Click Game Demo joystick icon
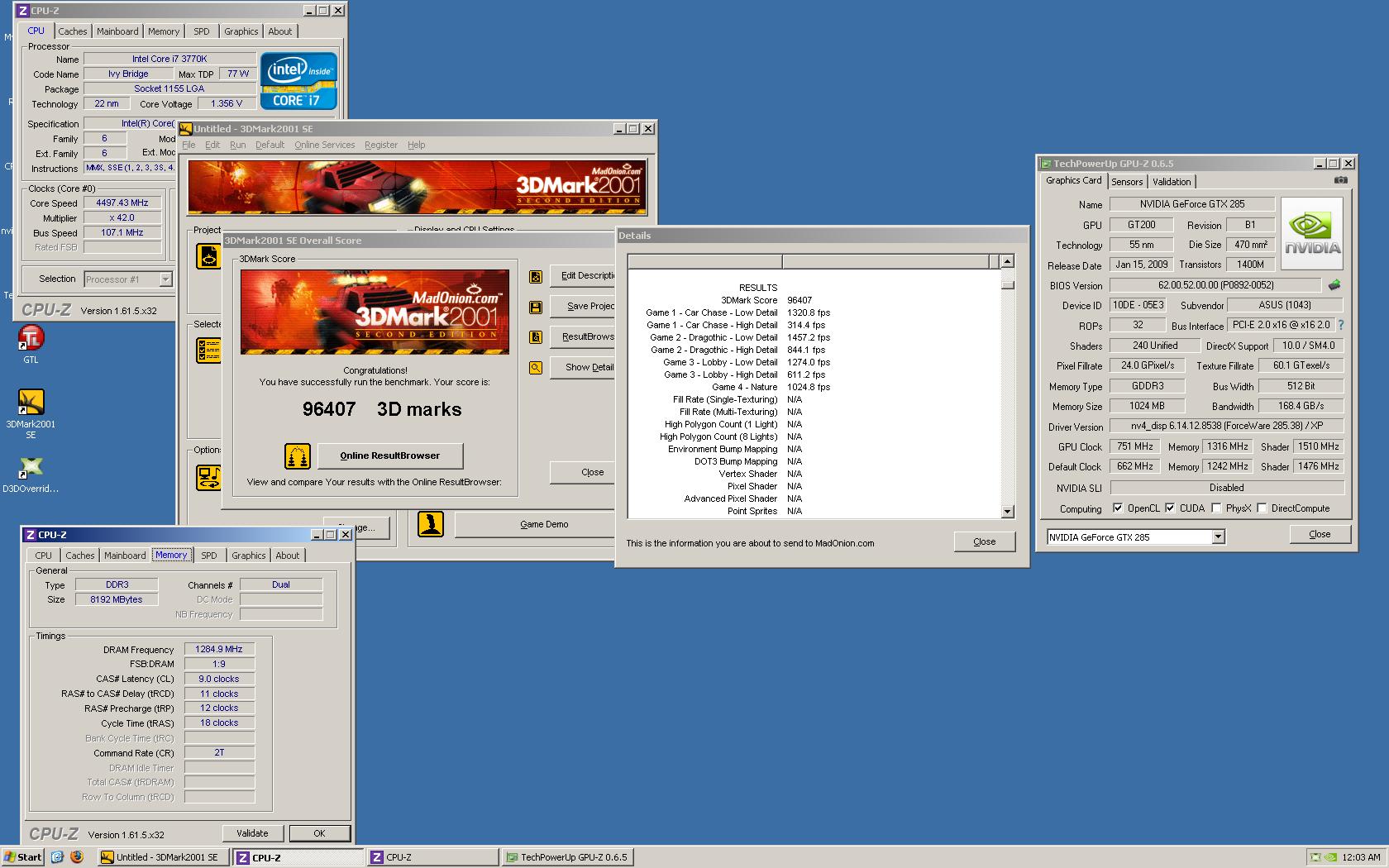 tap(430, 524)
